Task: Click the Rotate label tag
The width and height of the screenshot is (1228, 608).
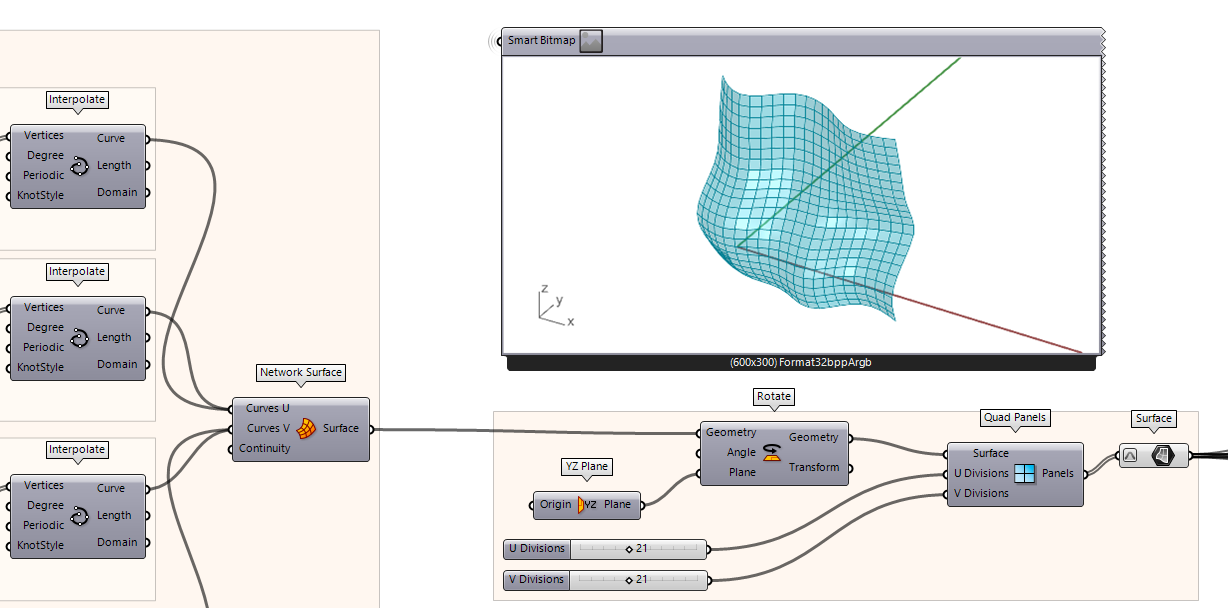Action: 773,397
